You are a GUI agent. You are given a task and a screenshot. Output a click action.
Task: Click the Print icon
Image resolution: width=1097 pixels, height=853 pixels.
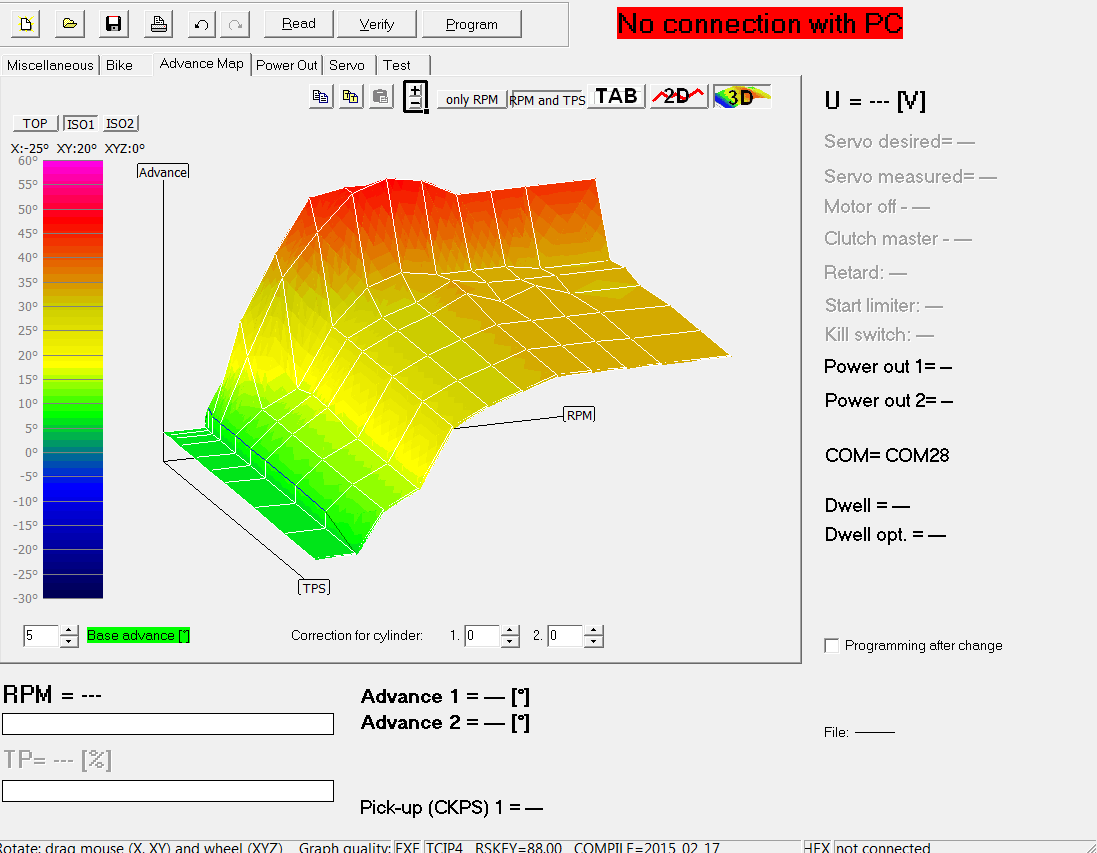tap(158, 24)
